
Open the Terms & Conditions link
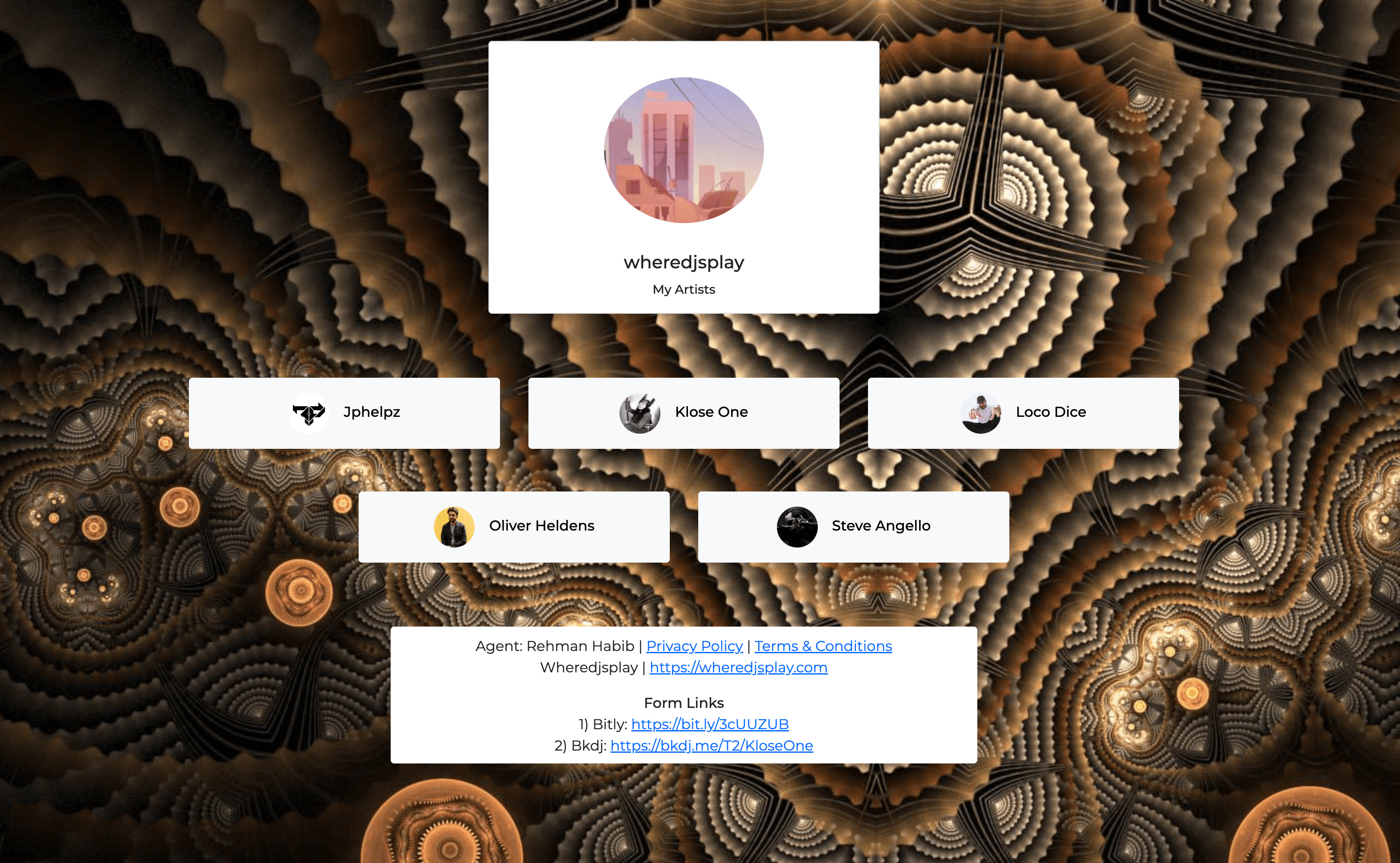(823, 646)
